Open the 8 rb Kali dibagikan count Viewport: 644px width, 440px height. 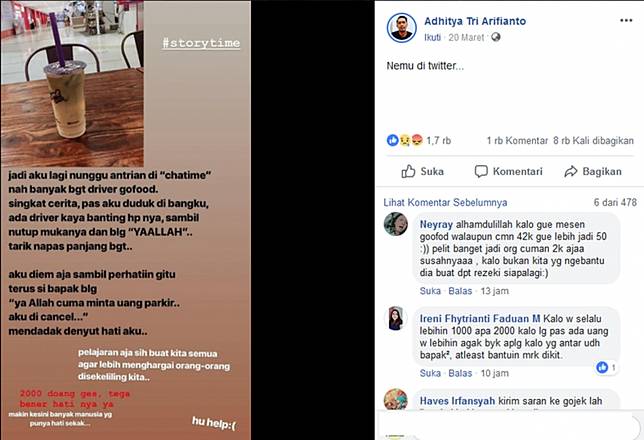[x=593, y=141]
